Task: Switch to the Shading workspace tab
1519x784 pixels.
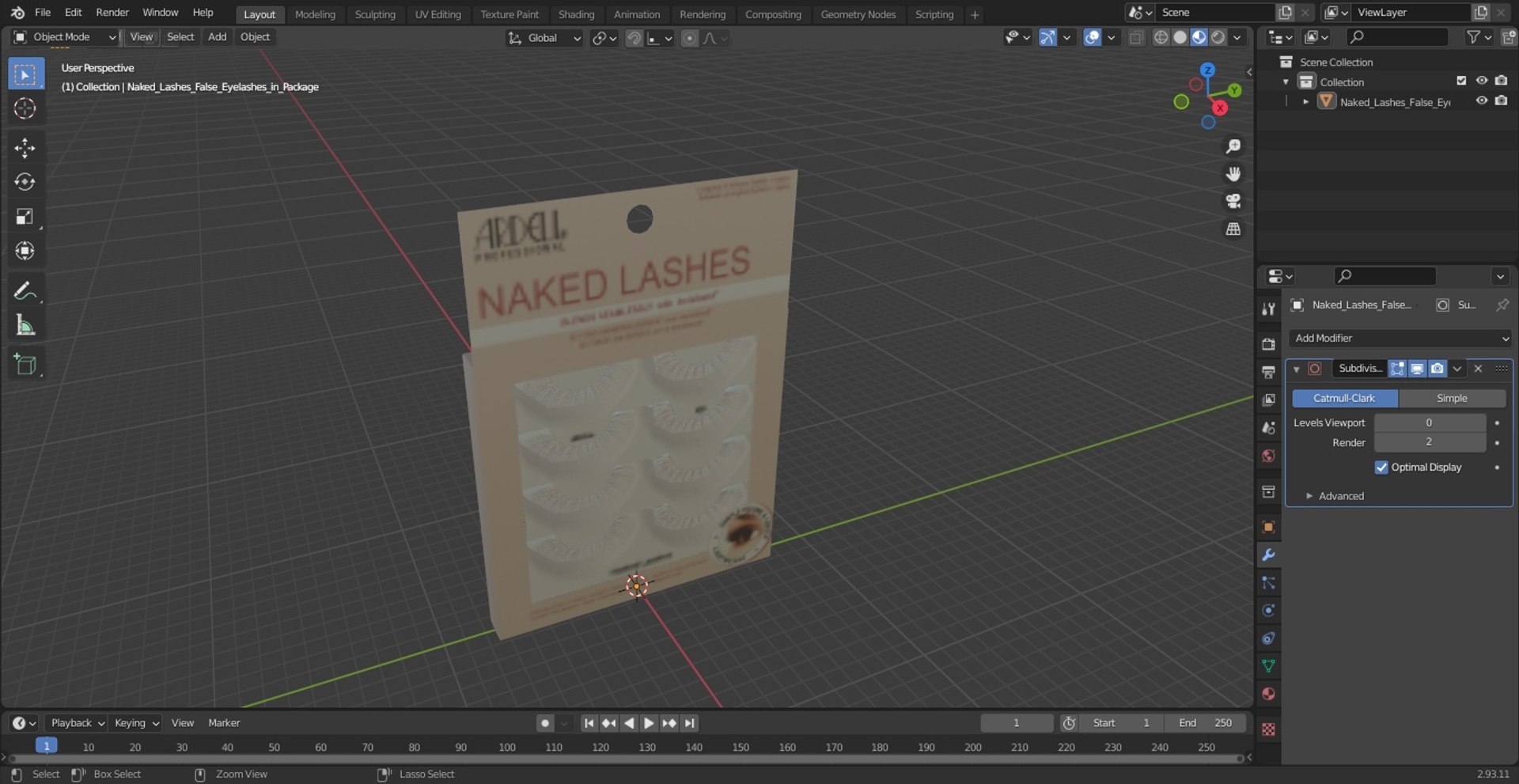Action: 576,14
